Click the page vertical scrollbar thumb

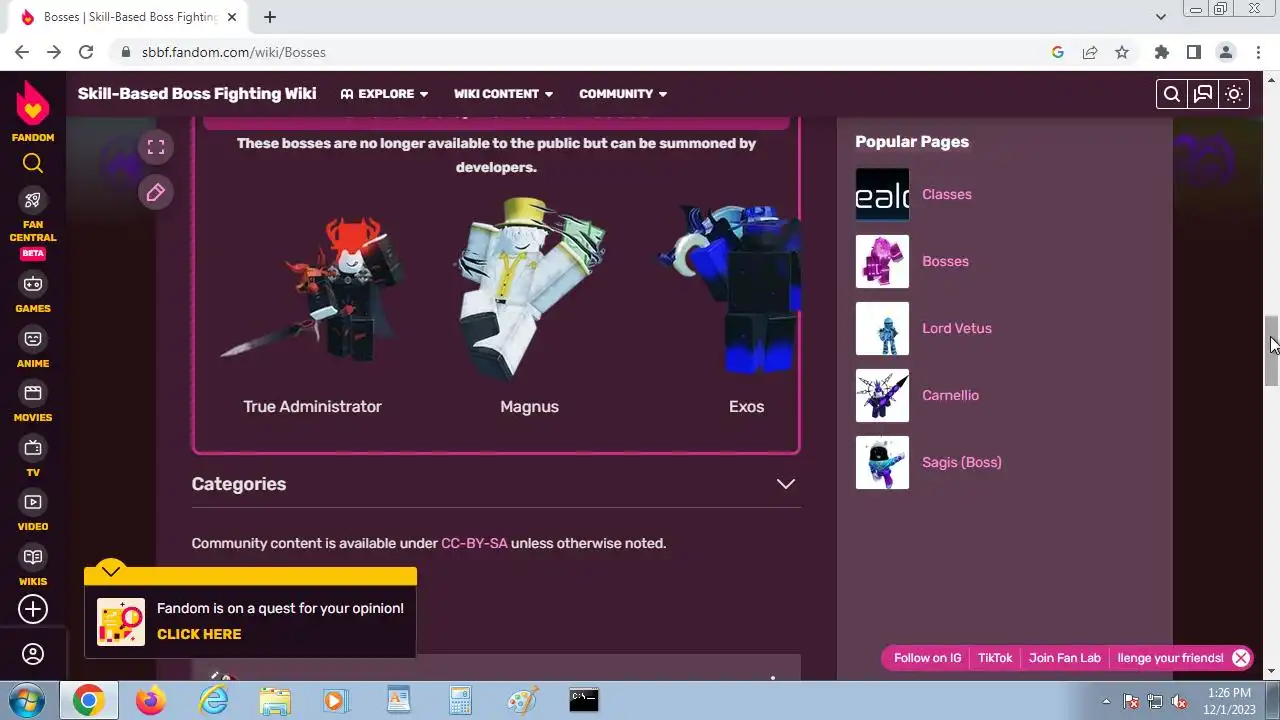[x=1272, y=350]
